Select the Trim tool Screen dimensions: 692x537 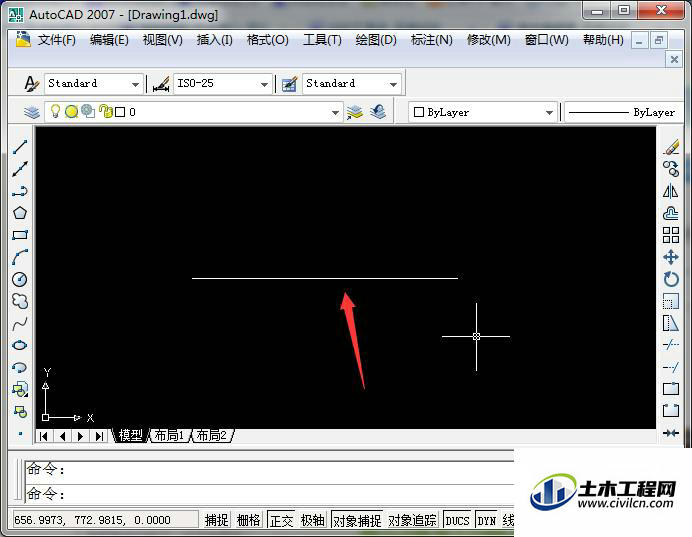coord(671,345)
